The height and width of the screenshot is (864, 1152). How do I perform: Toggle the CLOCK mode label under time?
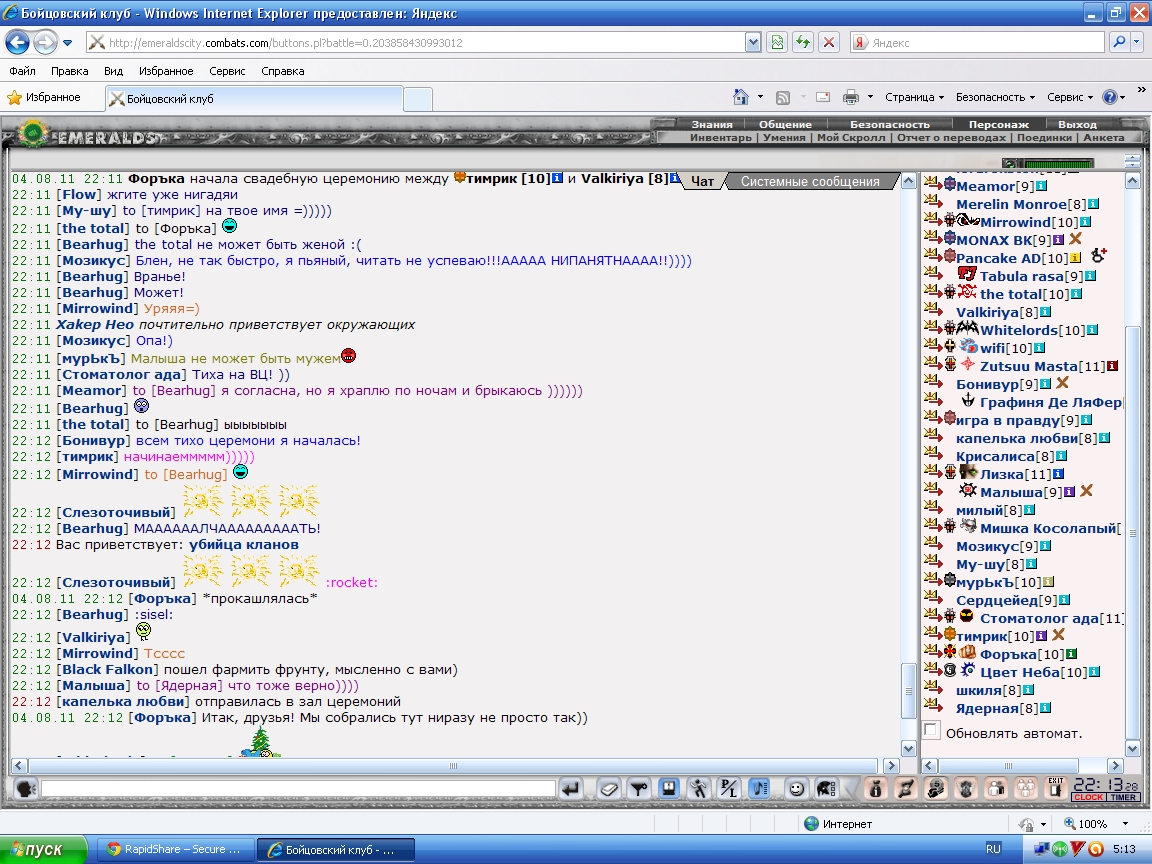click(x=1088, y=798)
